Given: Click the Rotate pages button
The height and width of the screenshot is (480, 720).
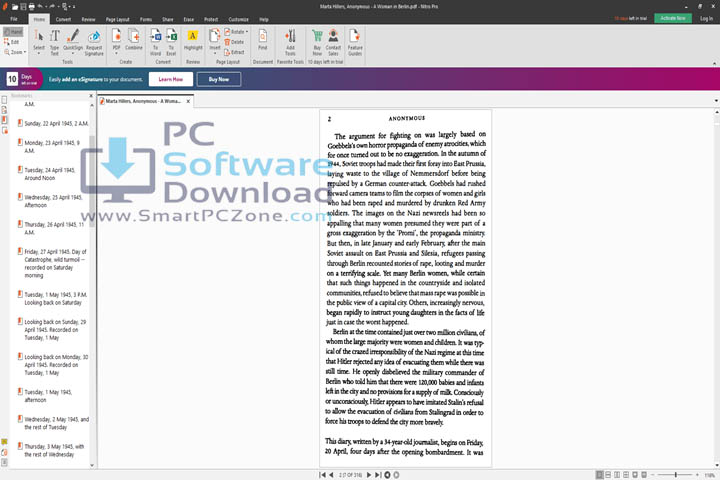Looking at the screenshot, I should [234, 32].
